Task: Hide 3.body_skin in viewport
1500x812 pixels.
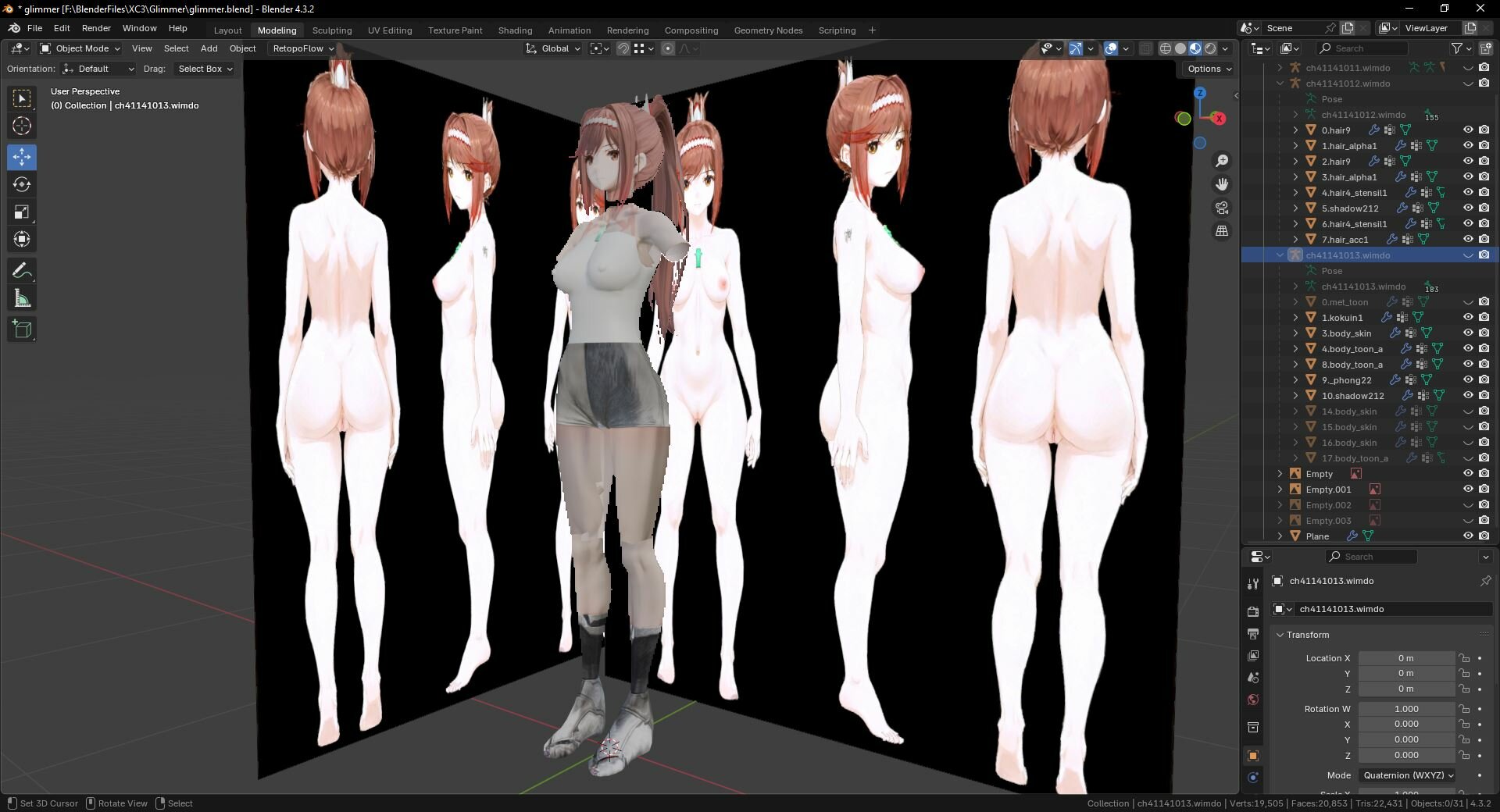Action: pyautogui.click(x=1468, y=333)
